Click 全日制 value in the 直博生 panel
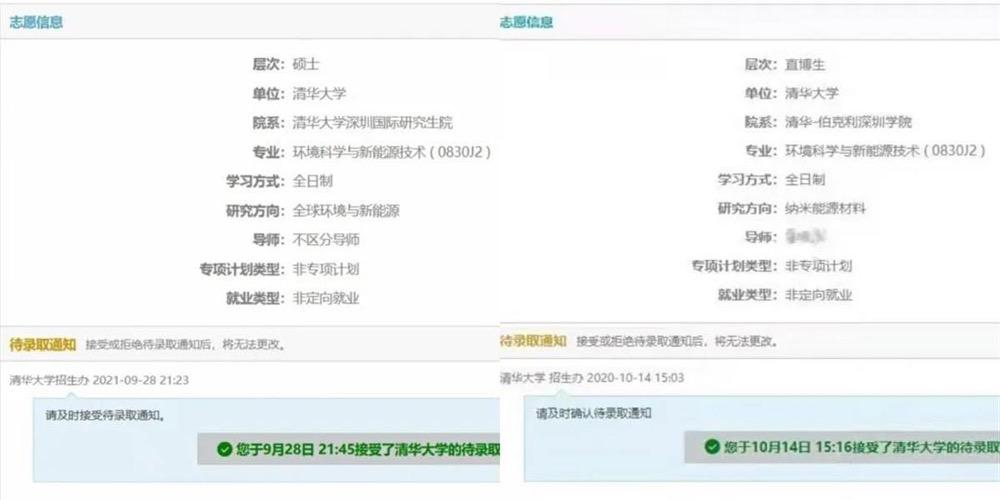Image resolution: width=1000 pixels, height=500 pixels. [805, 180]
